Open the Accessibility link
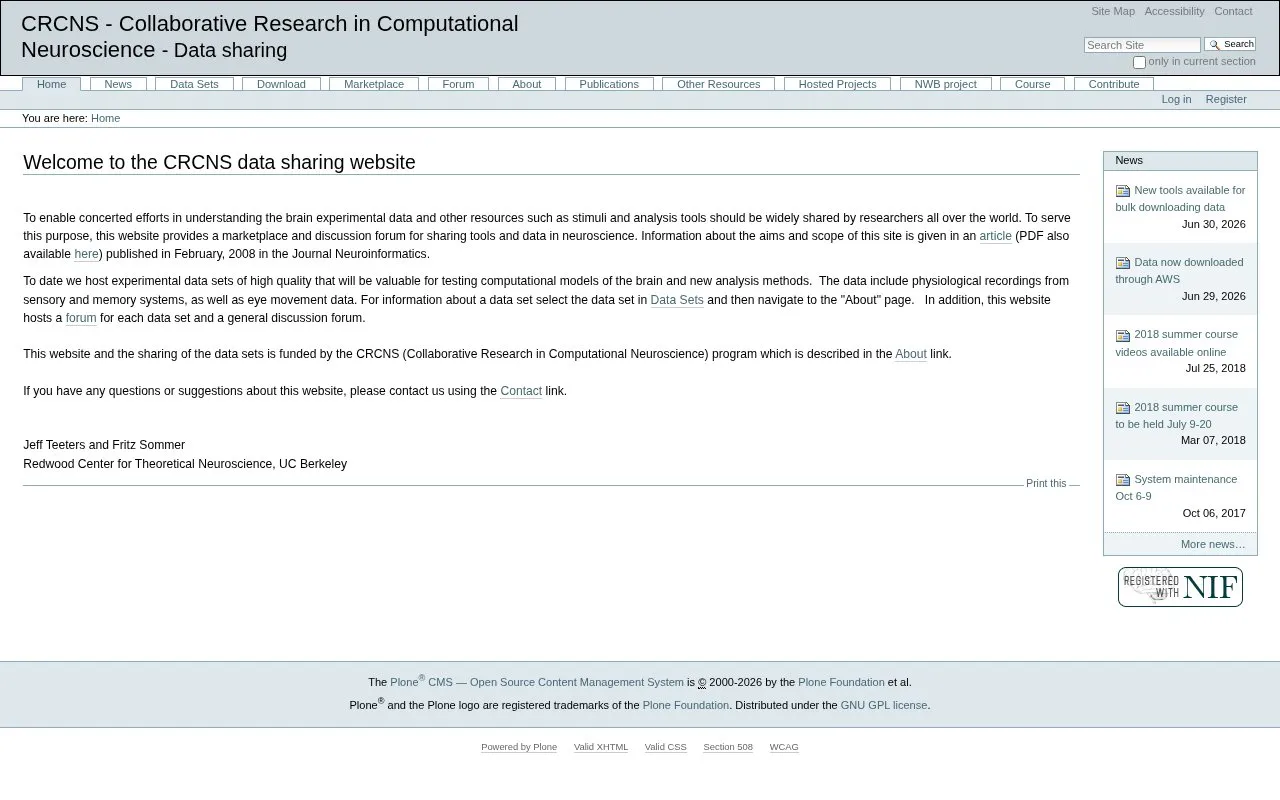This screenshot has width=1280, height=800. (x=1174, y=11)
